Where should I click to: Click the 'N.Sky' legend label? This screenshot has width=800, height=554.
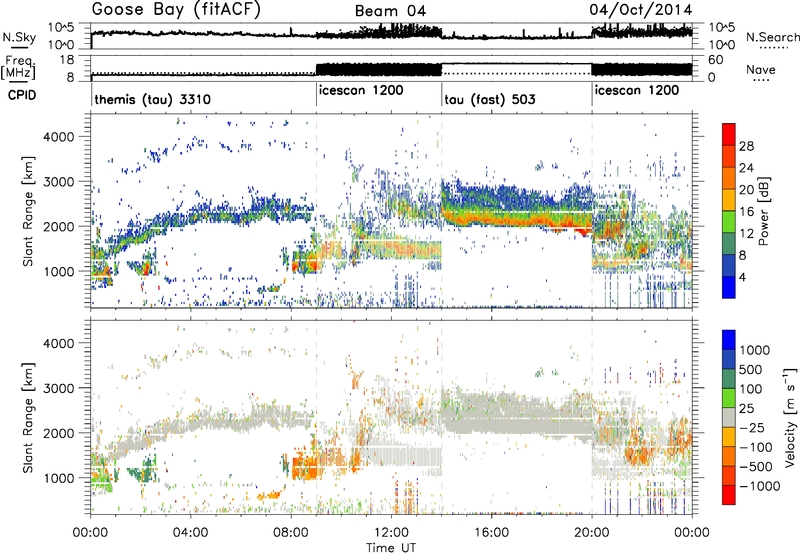point(19,37)
